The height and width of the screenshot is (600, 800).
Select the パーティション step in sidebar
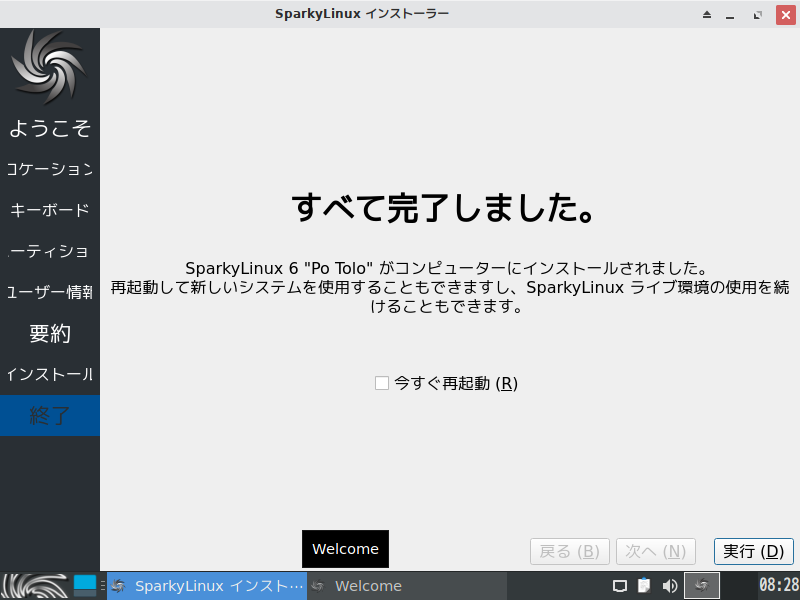tap(50, 251)
